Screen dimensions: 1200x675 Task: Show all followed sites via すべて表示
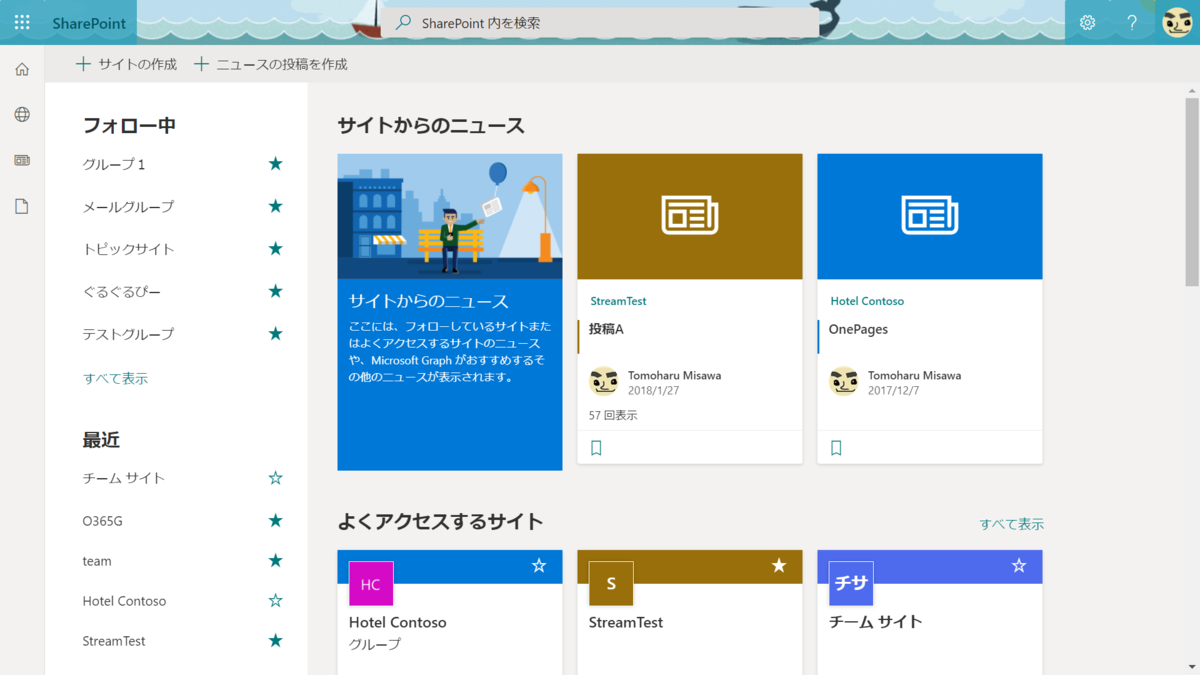[x=115, y=379]
